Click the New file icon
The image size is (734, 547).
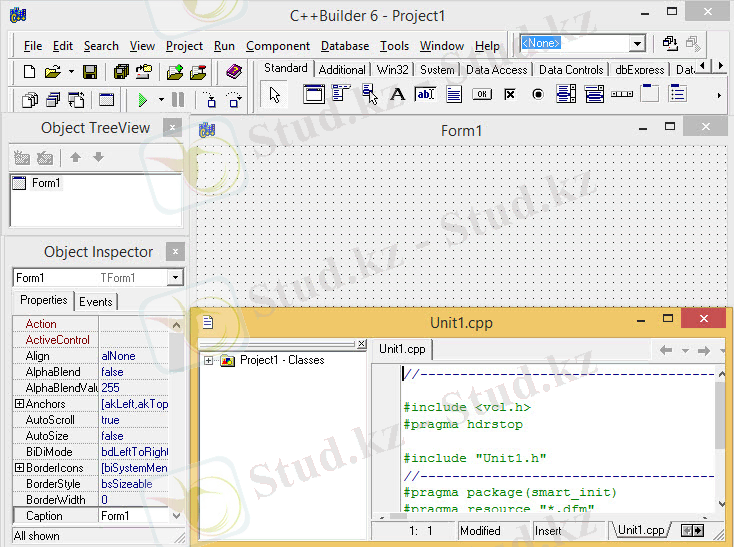tap(29, 72)
